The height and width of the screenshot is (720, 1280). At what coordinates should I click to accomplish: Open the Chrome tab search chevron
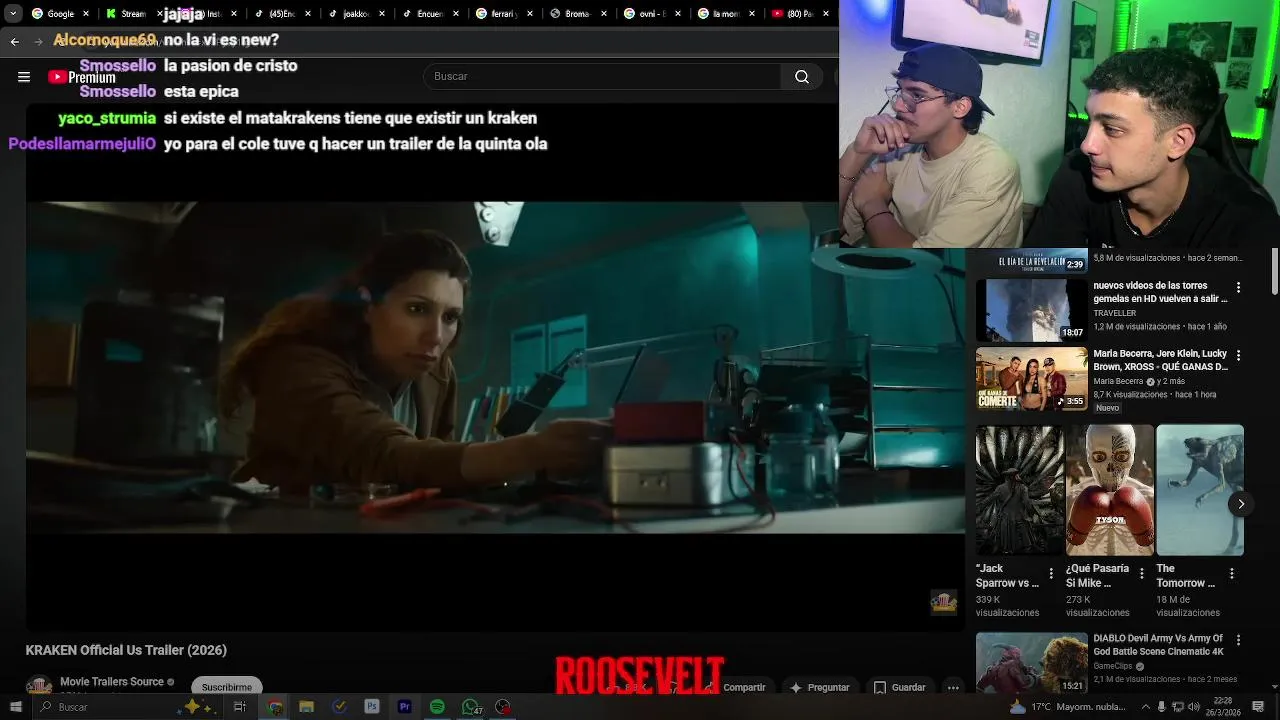[12, 14]
